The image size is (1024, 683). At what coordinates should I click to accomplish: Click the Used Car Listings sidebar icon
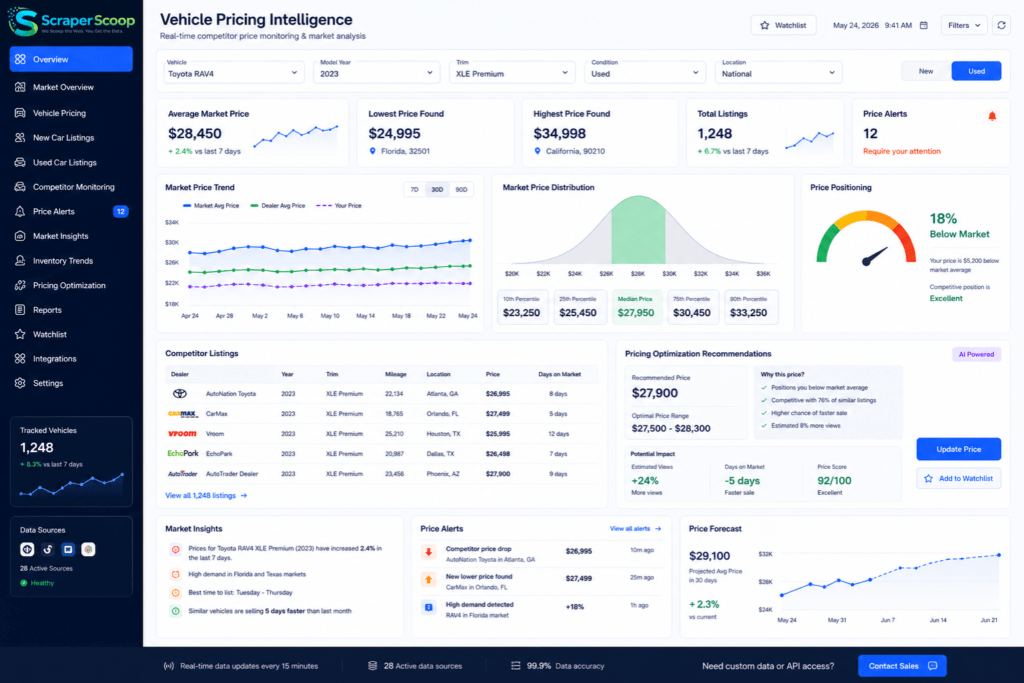click(20, 162)
